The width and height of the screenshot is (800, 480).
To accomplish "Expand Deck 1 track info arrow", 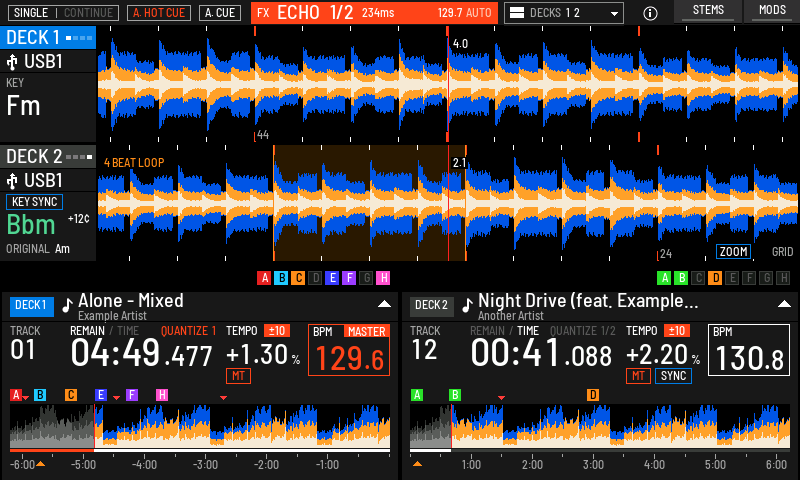I will coord(384,304).
